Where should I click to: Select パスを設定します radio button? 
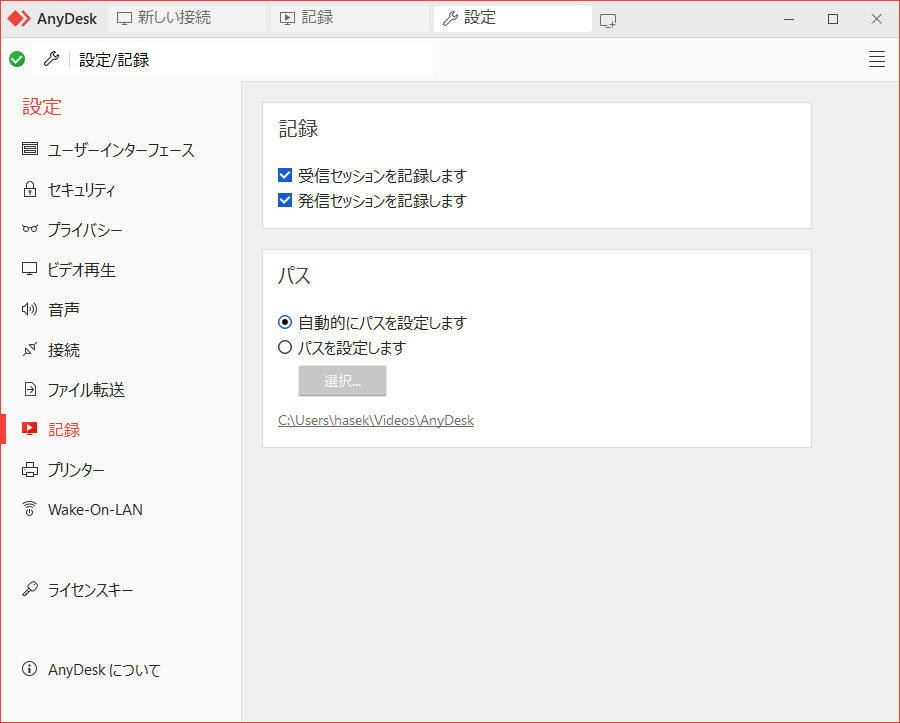point(285,347)
